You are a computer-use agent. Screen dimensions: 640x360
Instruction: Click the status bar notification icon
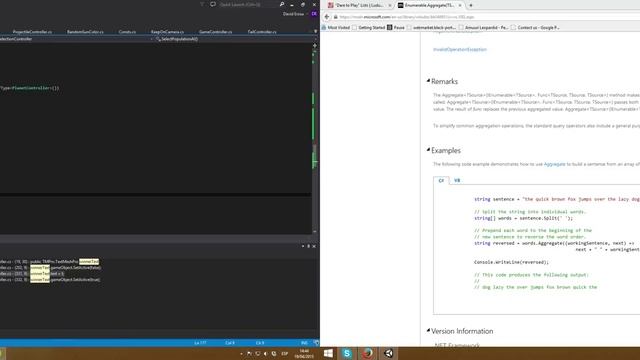coord(316,343)
